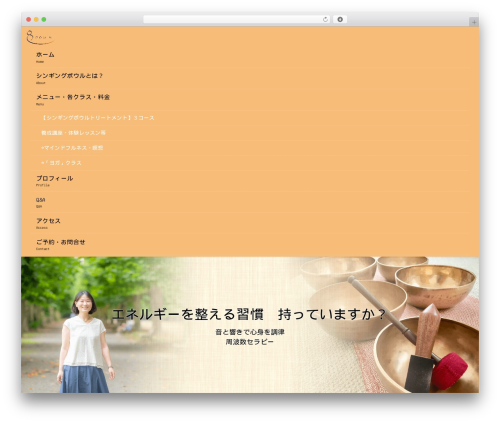500x423 pixels.
Task: Open the マインドフルネス submenu link
Action: click(x=72, y=148)
